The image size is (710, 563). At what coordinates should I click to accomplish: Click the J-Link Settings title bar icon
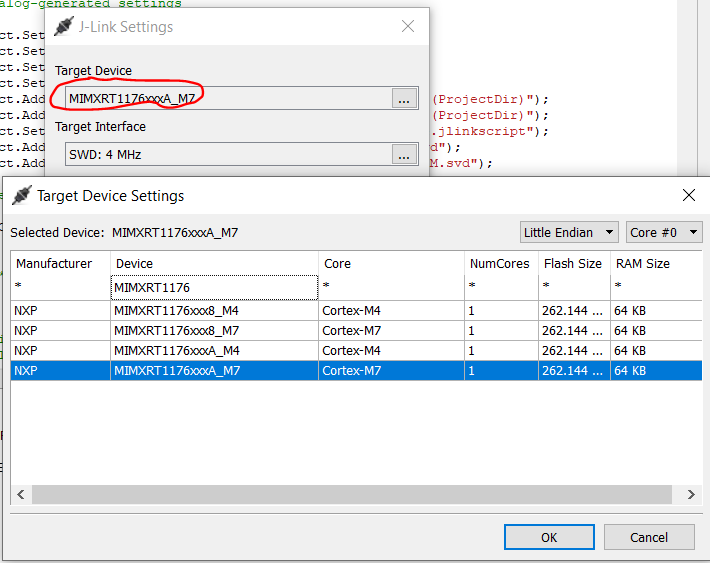point(64,27)
